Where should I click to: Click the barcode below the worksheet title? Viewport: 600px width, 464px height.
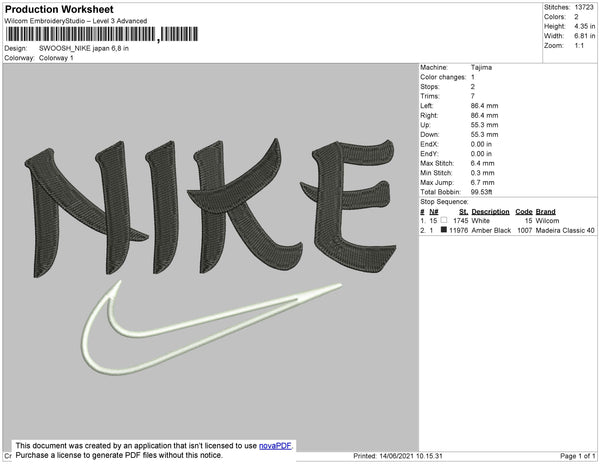[x=101, y=34]
